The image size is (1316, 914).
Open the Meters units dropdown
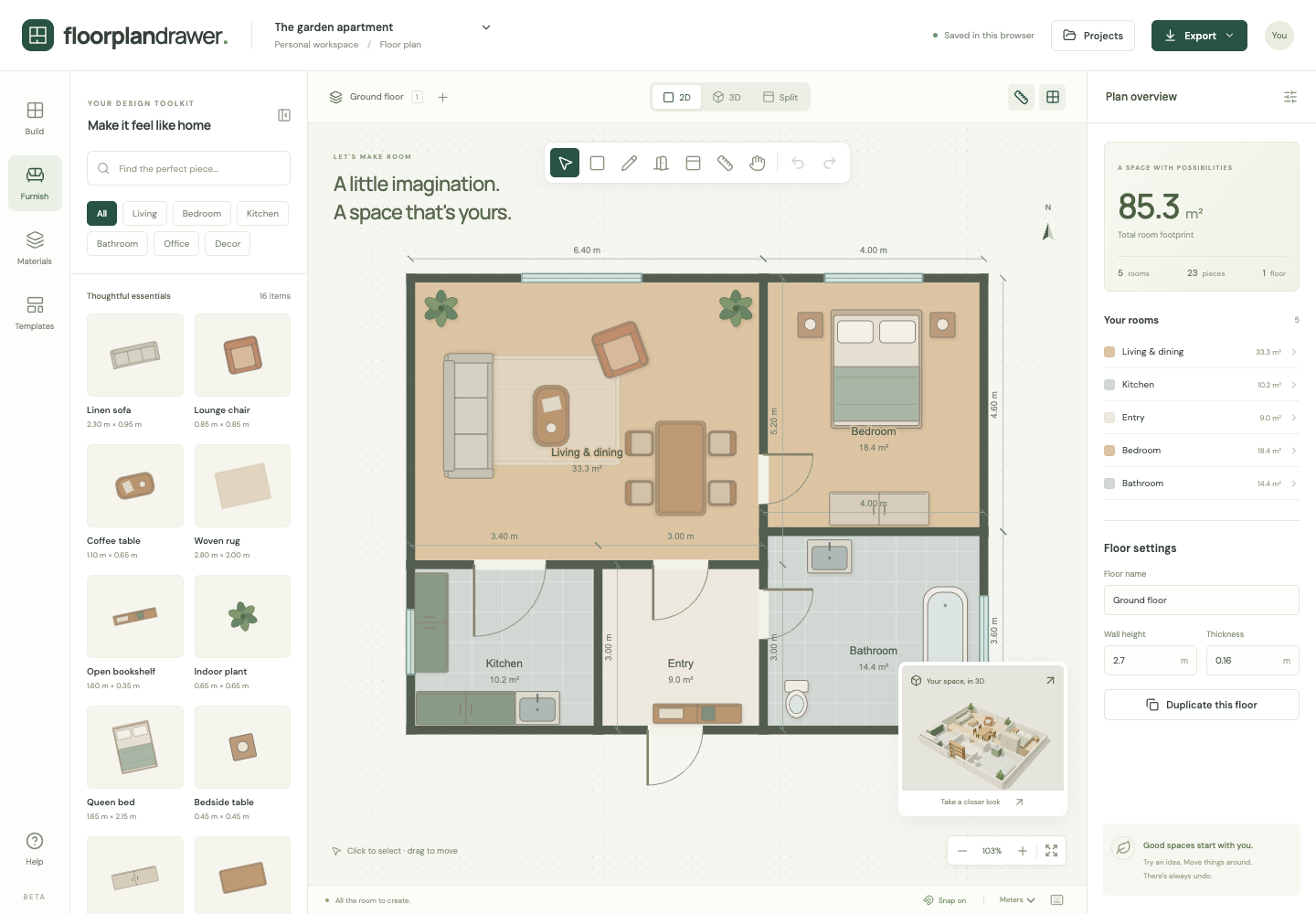click(1017, 900)
